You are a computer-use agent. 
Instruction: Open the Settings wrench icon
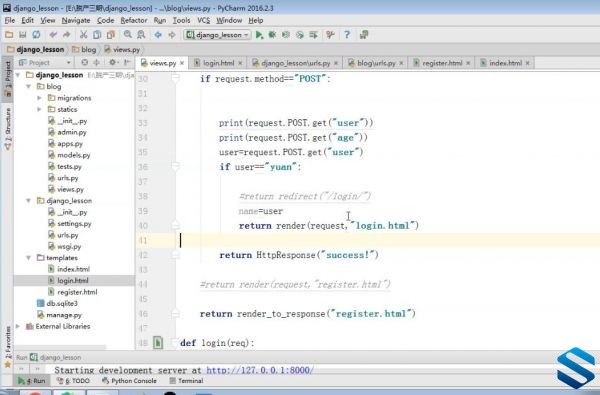(x=330, y=35)
